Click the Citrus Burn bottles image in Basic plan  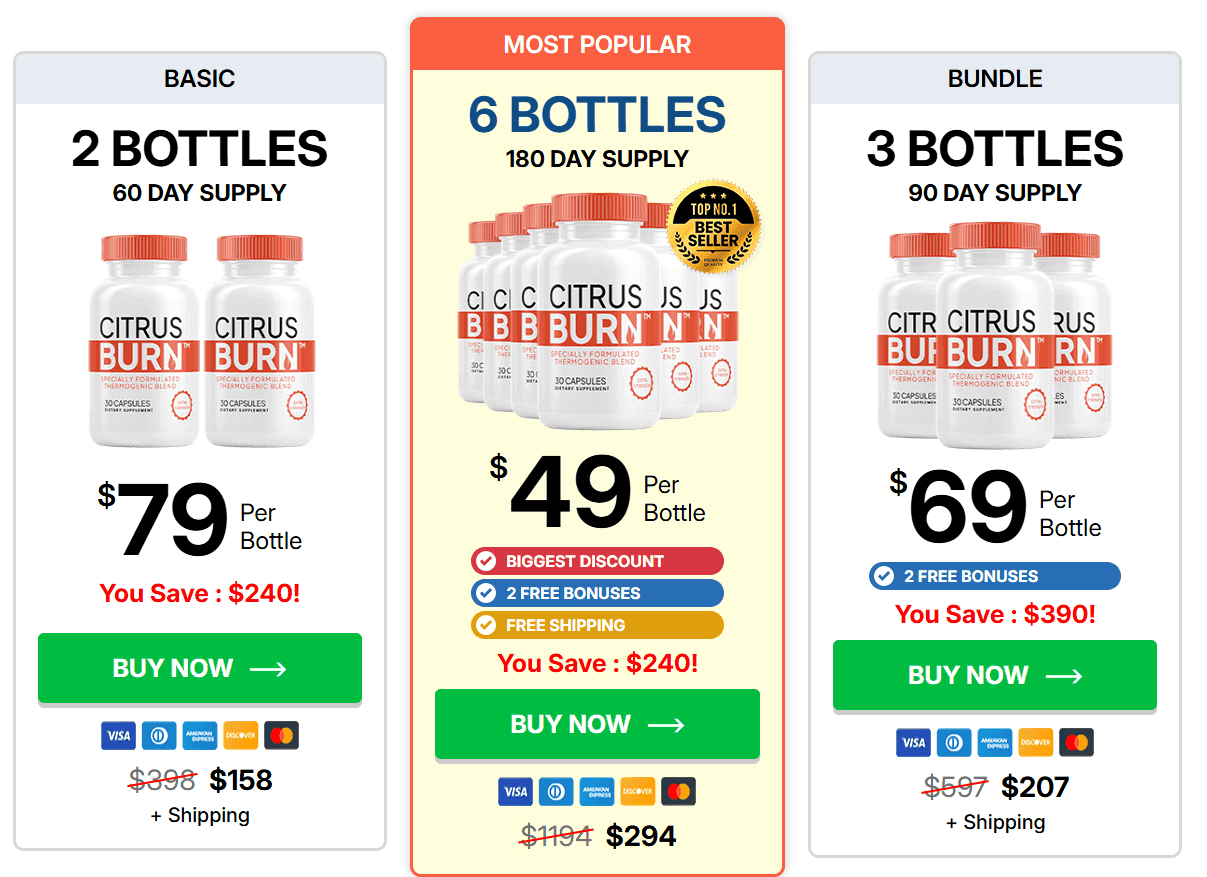200,338
